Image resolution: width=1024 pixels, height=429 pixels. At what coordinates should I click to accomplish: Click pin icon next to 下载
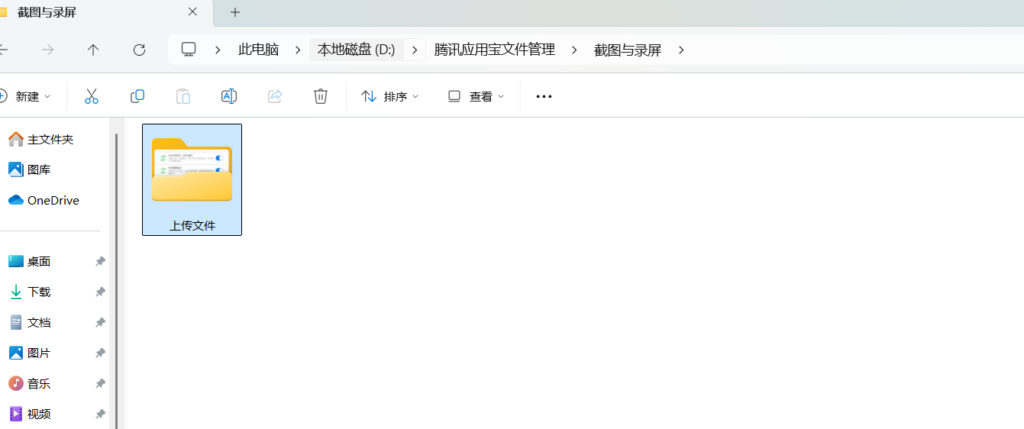[x=100, y=292]
